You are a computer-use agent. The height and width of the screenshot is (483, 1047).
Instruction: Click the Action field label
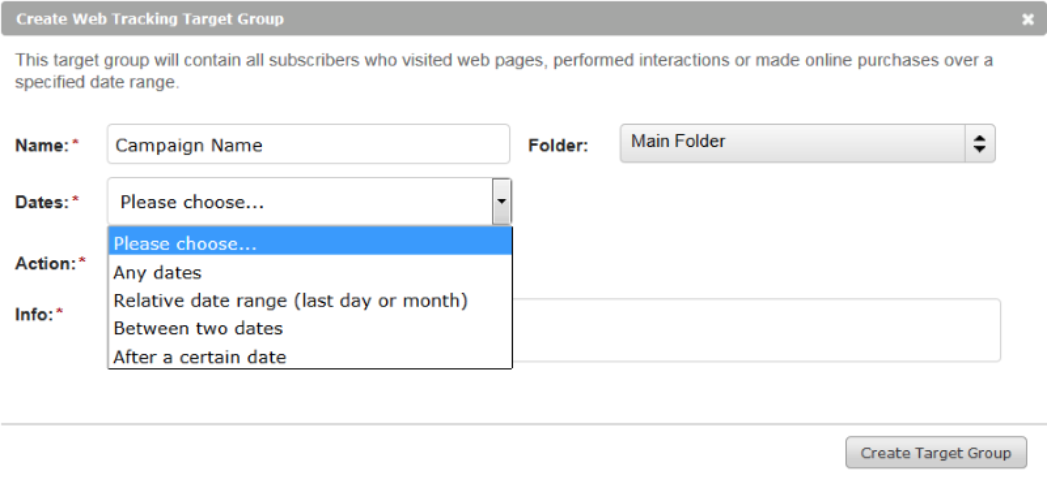point(45,263)
